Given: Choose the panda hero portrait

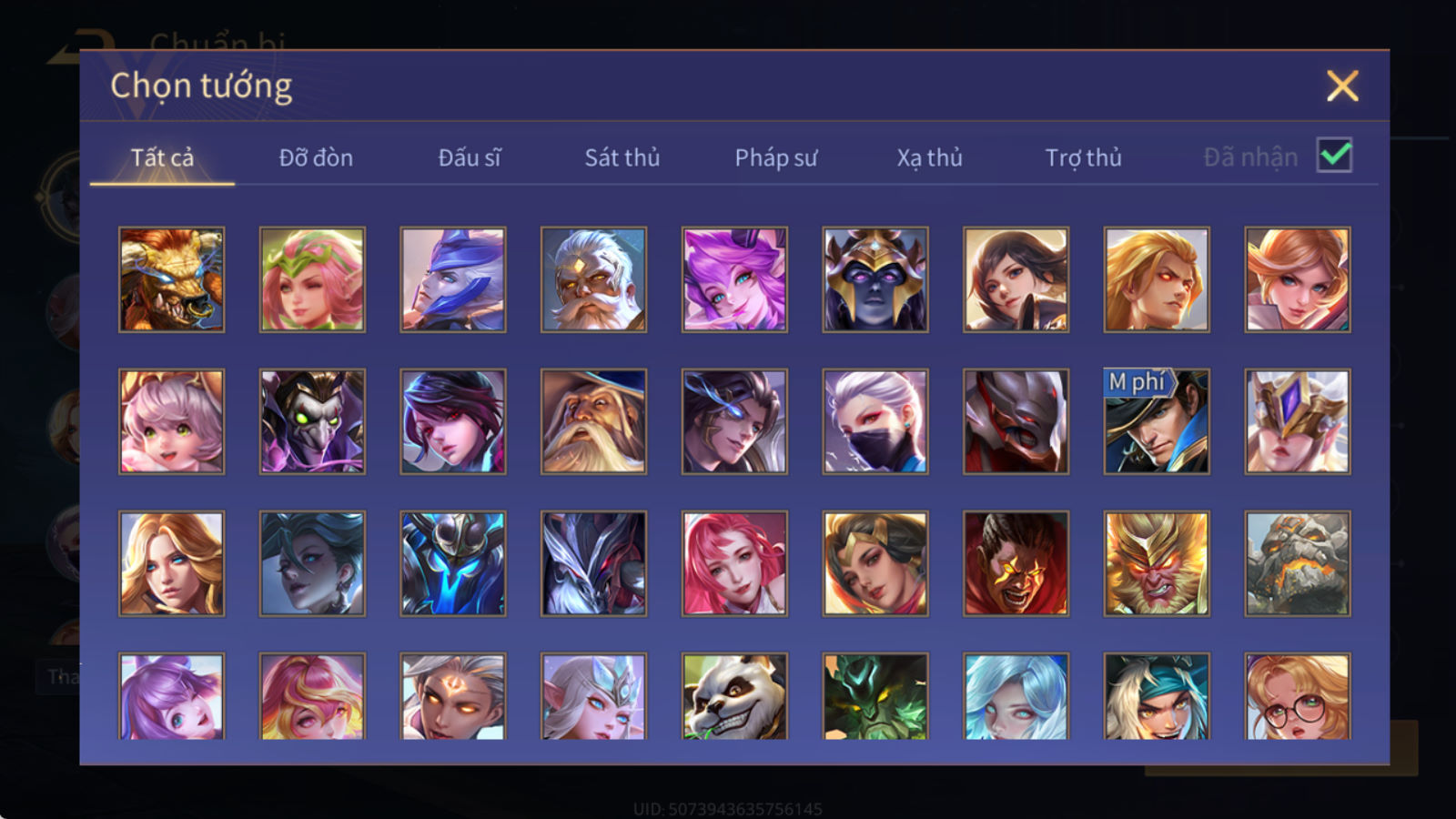Looking at the screenshot, I should tap(734, 696).
